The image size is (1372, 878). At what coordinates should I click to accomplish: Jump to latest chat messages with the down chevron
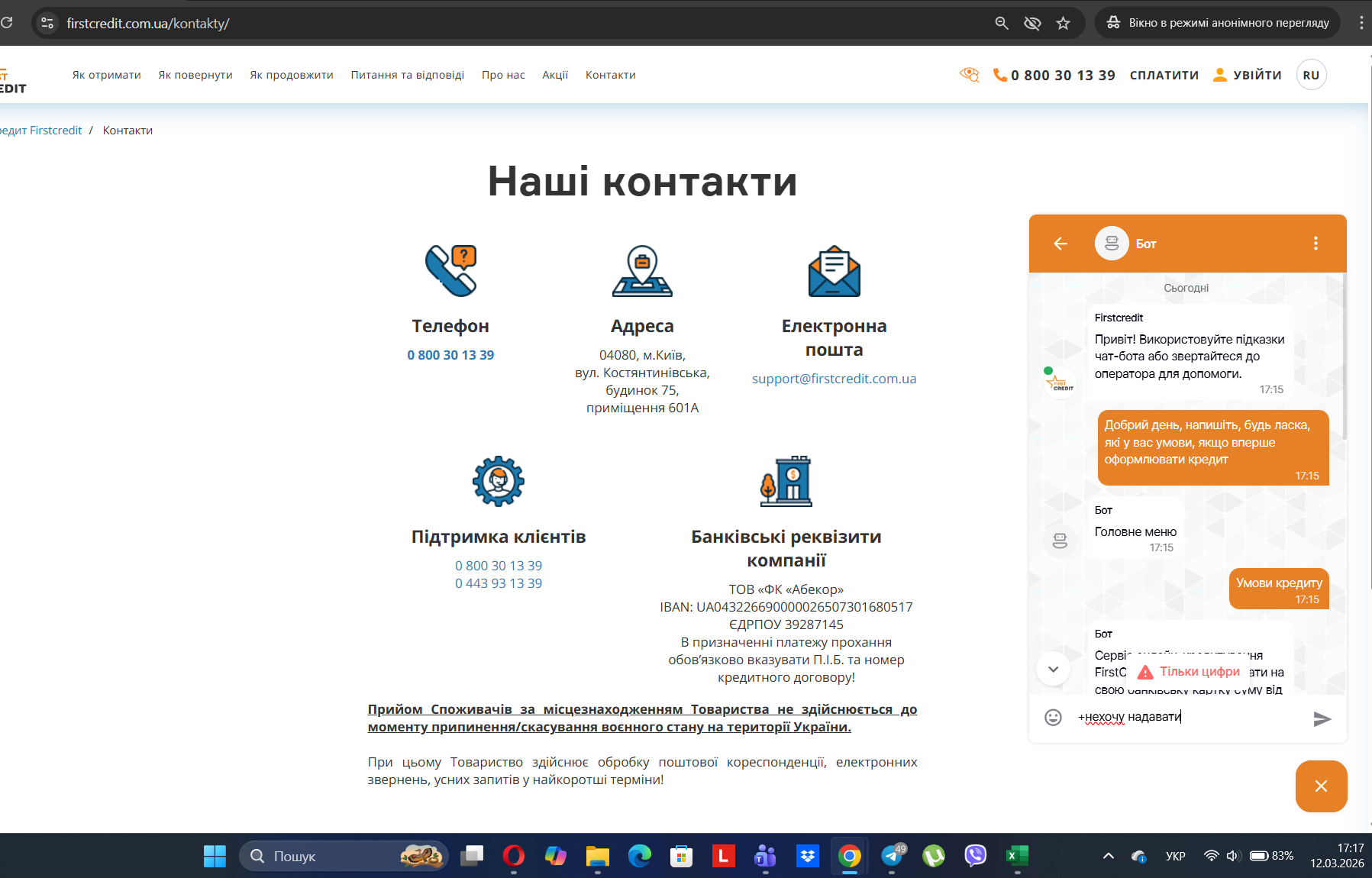(1053, 670)
